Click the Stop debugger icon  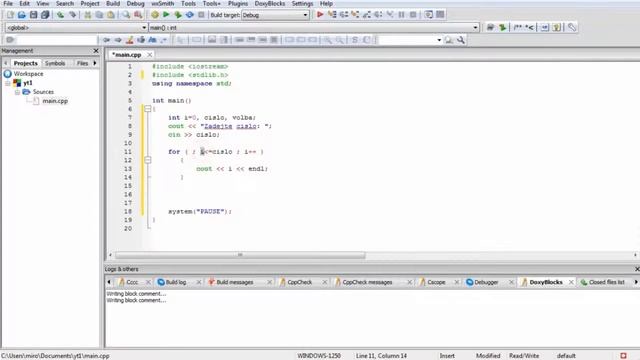point(413,15)
